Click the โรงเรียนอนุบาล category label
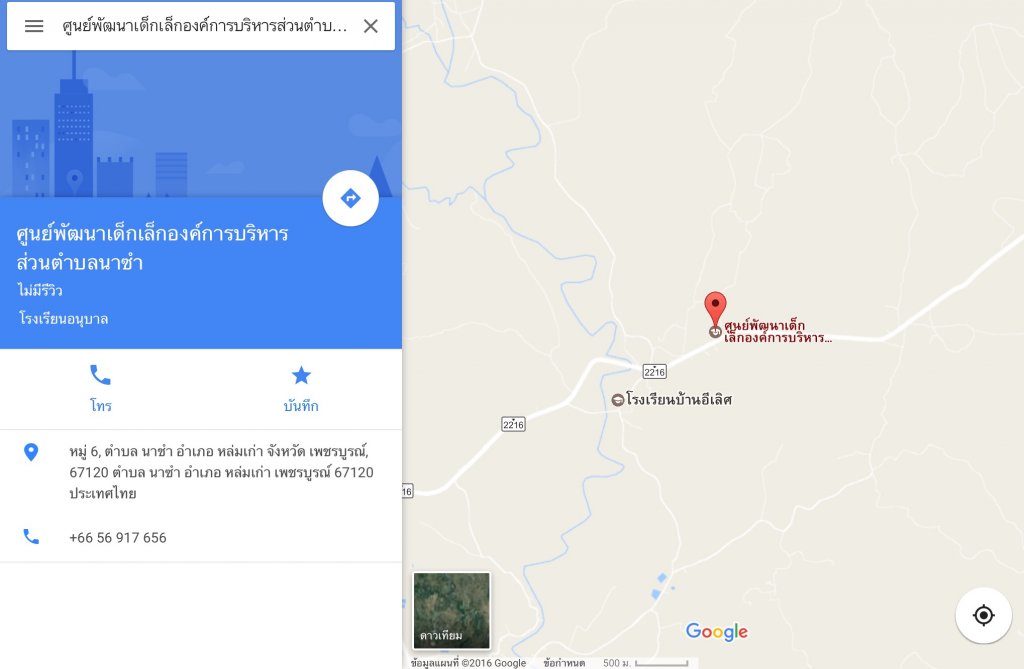The height and width of the screenshot is (669, 1024). click(x=63, y=319)
